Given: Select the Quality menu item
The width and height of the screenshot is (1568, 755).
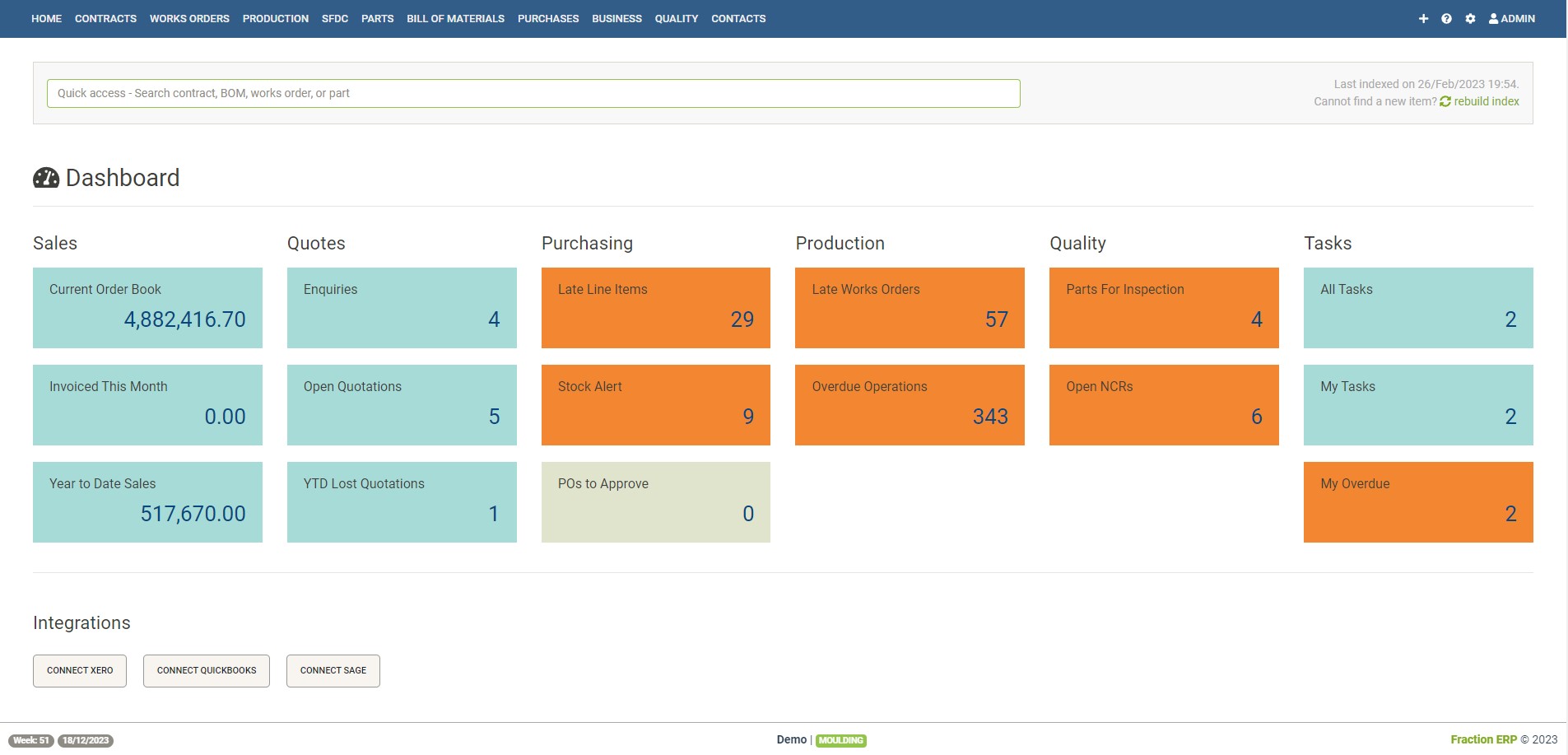Looking at the screenshot, I should point(676,19).
